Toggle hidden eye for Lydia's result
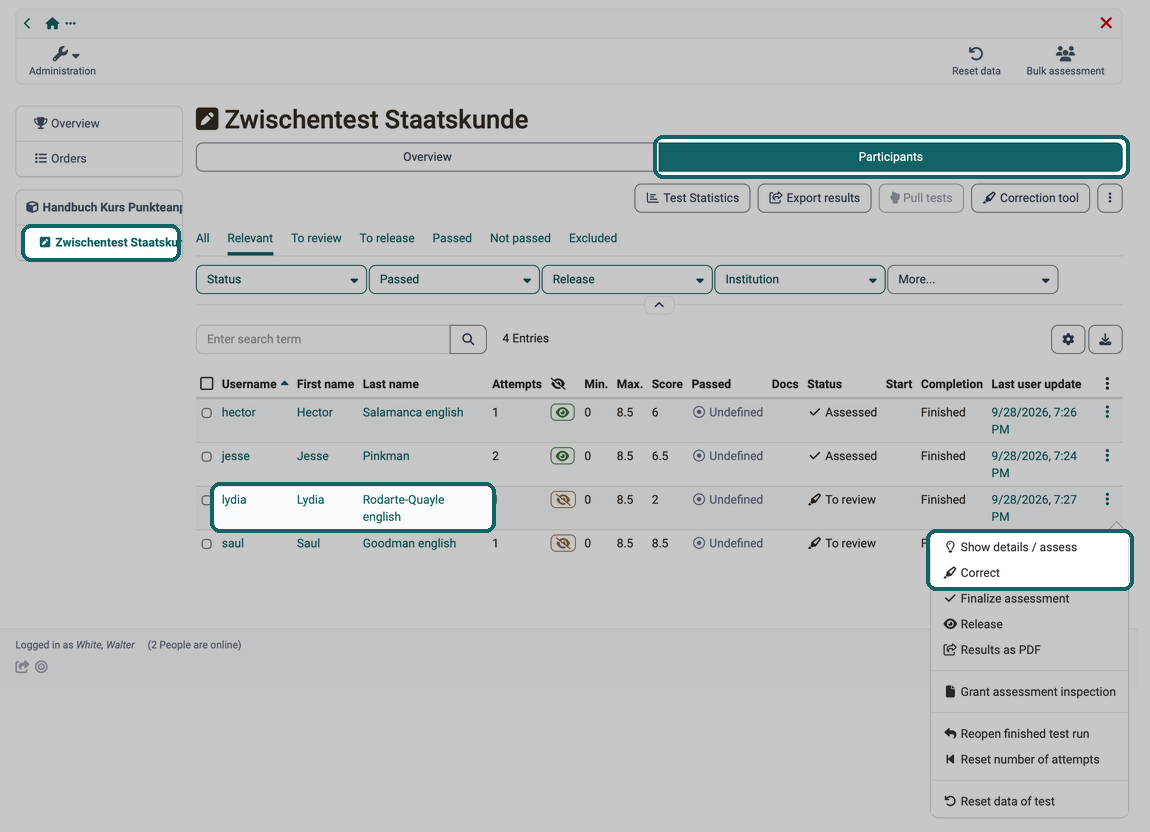Viewport: 1150px width, 832px height. (x=563, y=500)
